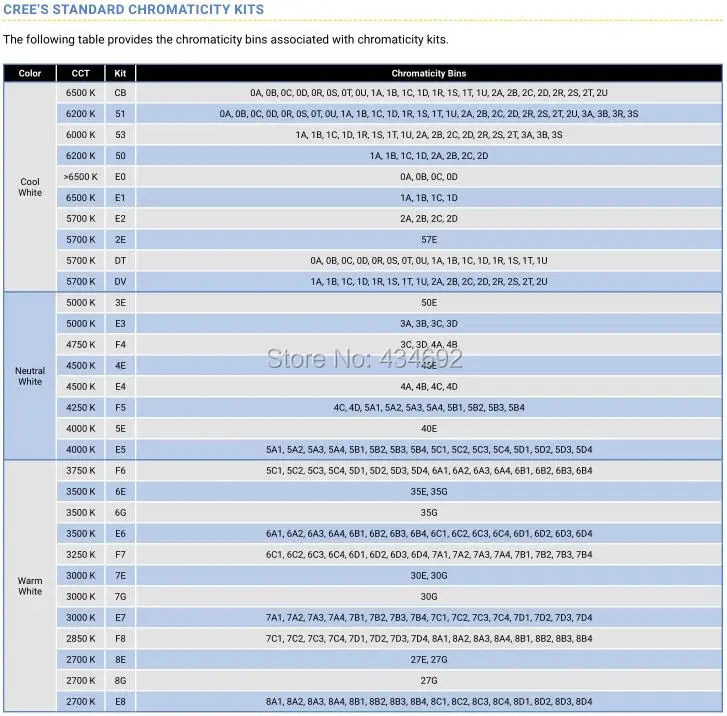Click kit code "E8"
The height and width of the screenshot is (716, 727).
120,701
